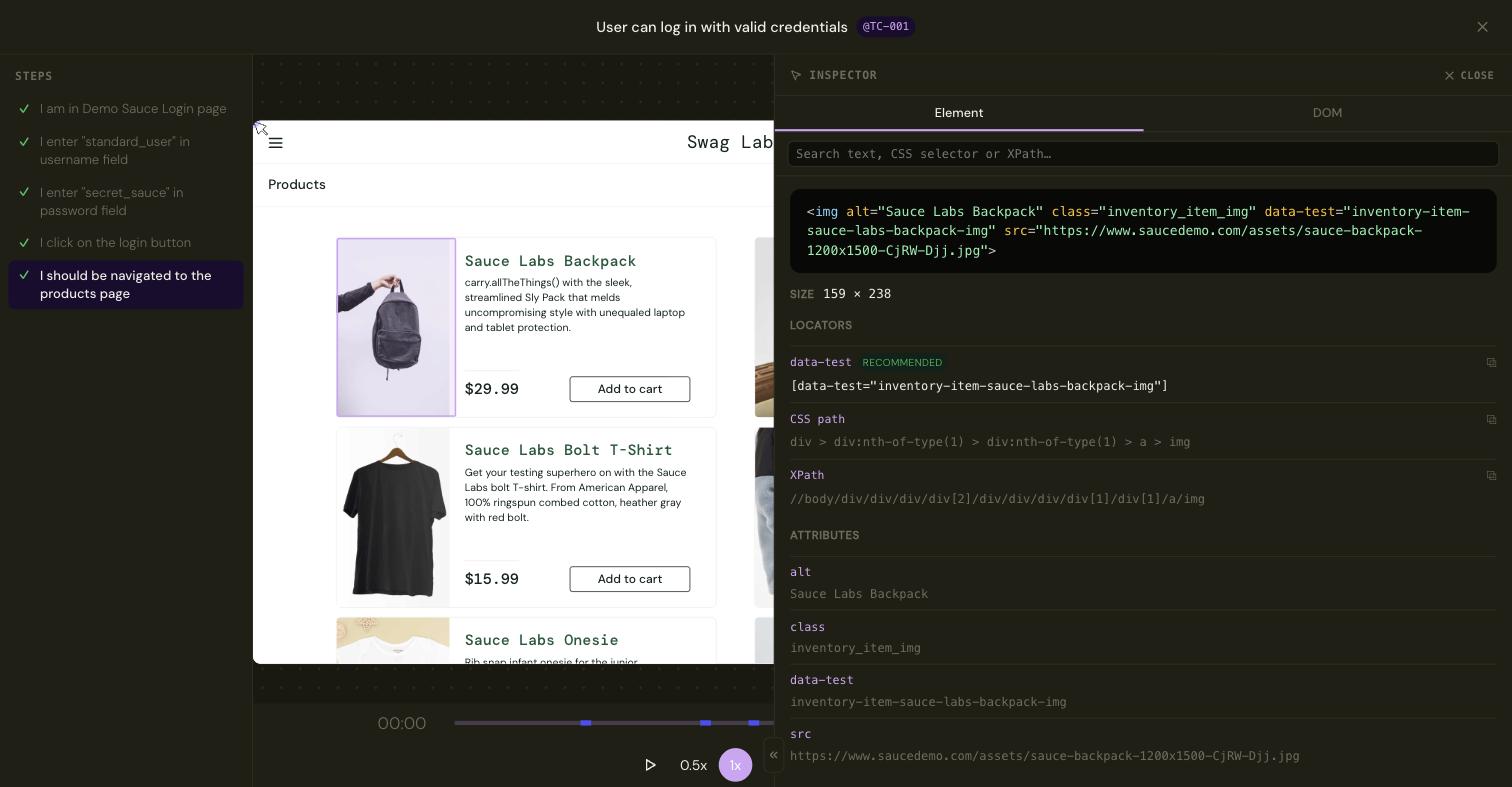Focus the inspector search field
This screenshot has width=1512, height=787.
pyautogui.click(x=1143, y=154)
